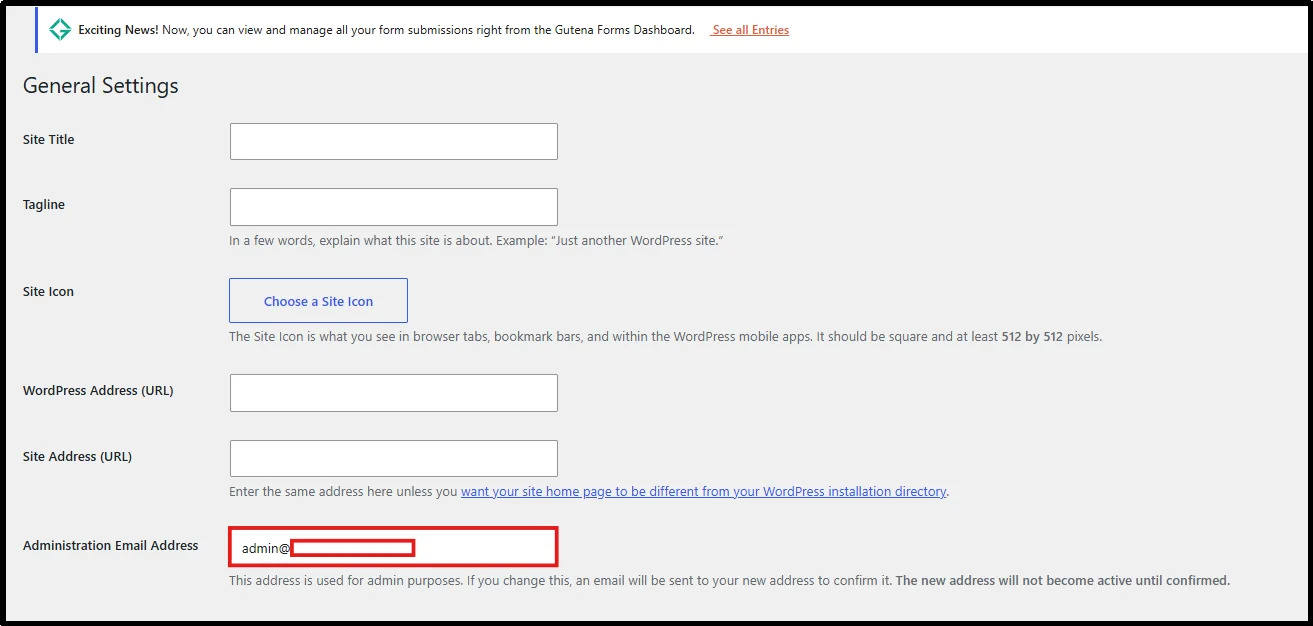Click the Site Icon label

tap(49, 292)
